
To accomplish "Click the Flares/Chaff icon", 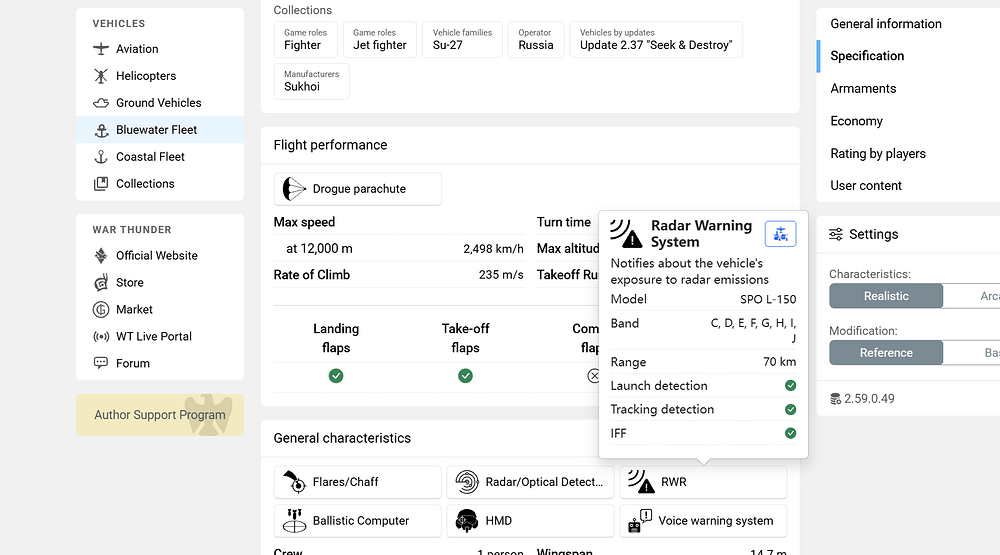I will click(295, 482).
